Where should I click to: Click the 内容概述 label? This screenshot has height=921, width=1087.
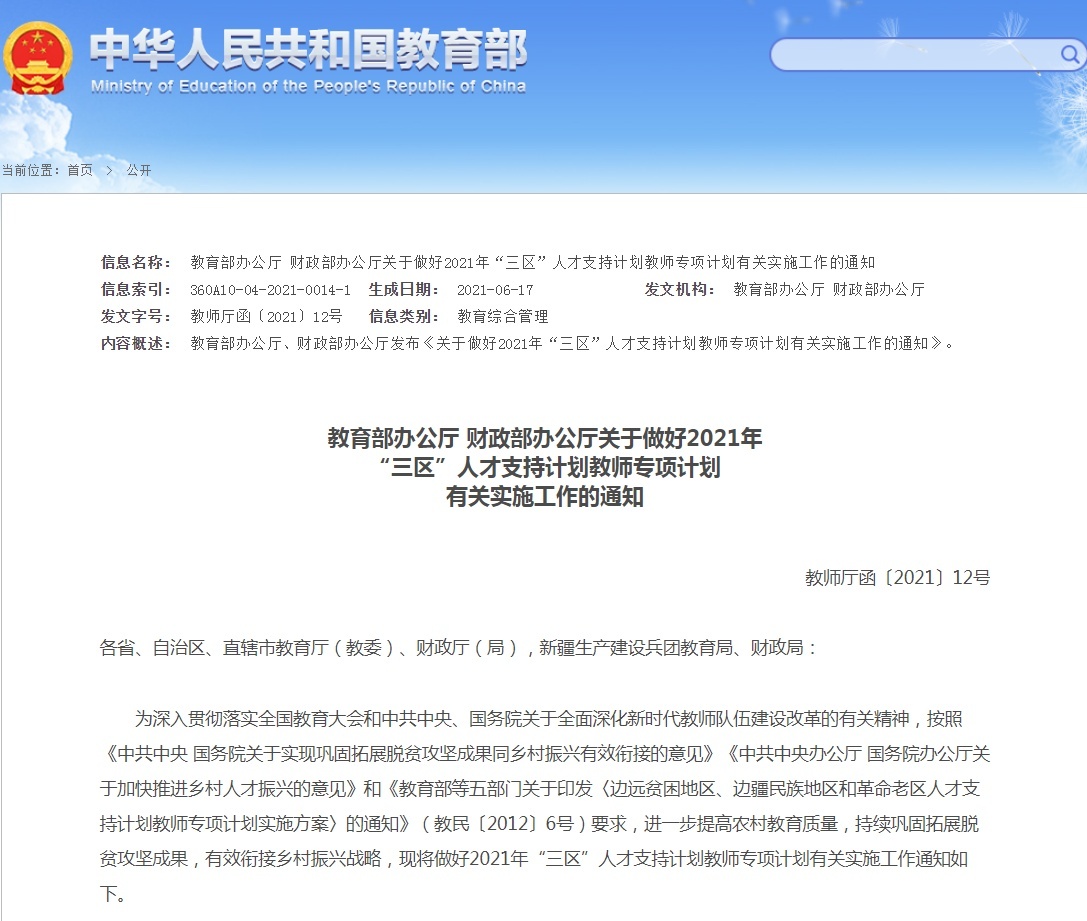click(x=136, y=343)
